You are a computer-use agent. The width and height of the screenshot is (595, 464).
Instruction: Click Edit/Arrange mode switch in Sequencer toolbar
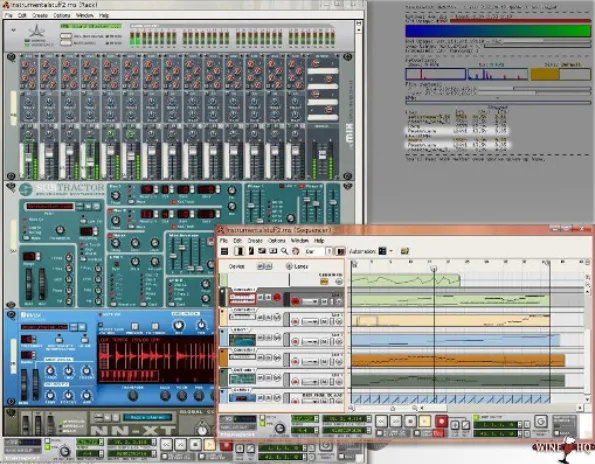pyautogui.click(x=224, y=251)
